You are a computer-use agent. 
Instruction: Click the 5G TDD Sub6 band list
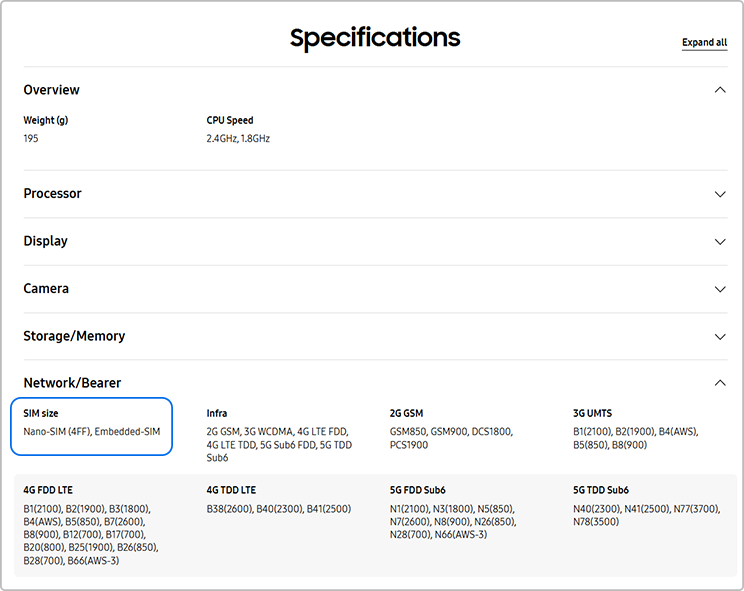[x=646, y=515]
